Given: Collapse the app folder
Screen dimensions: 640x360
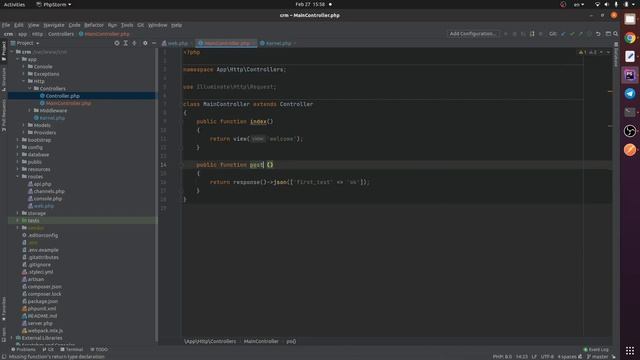Looking at the screenshot, I should coord(18,59).
